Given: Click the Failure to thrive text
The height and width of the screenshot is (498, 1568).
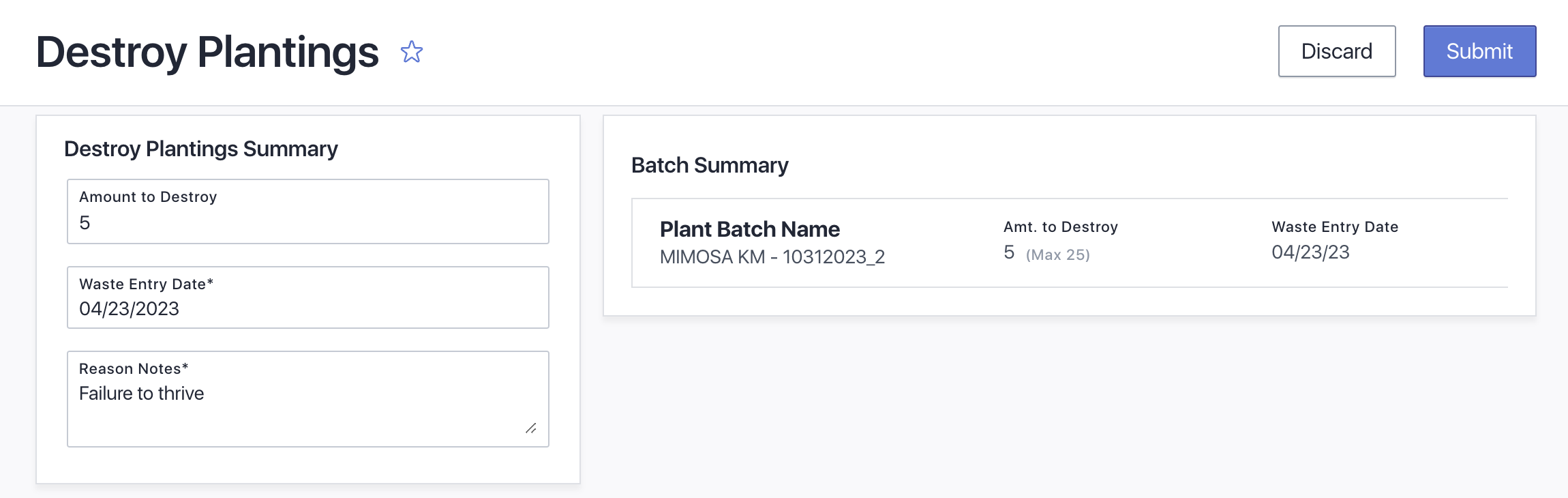Looking at the screenshot, I should tap(142, 394).
